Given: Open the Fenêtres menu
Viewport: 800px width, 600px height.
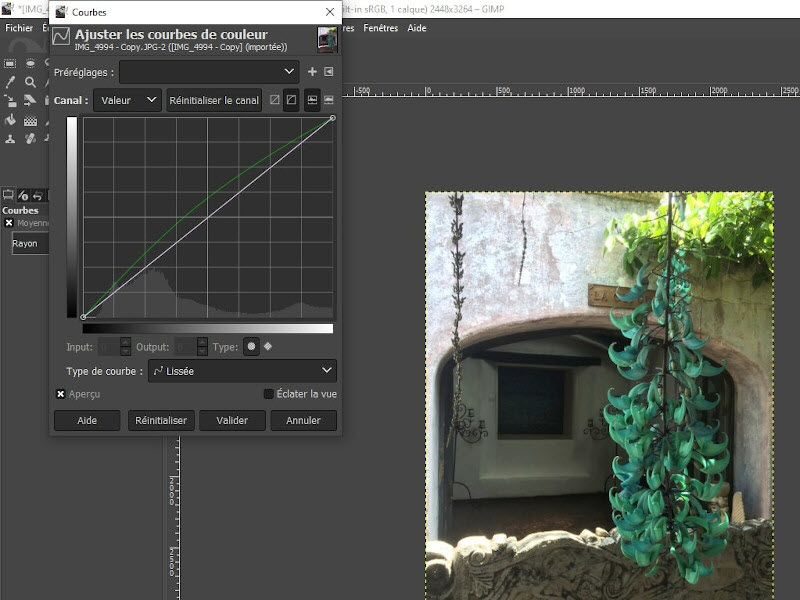Looking at the screenshot, I should [x=380, y=28].
